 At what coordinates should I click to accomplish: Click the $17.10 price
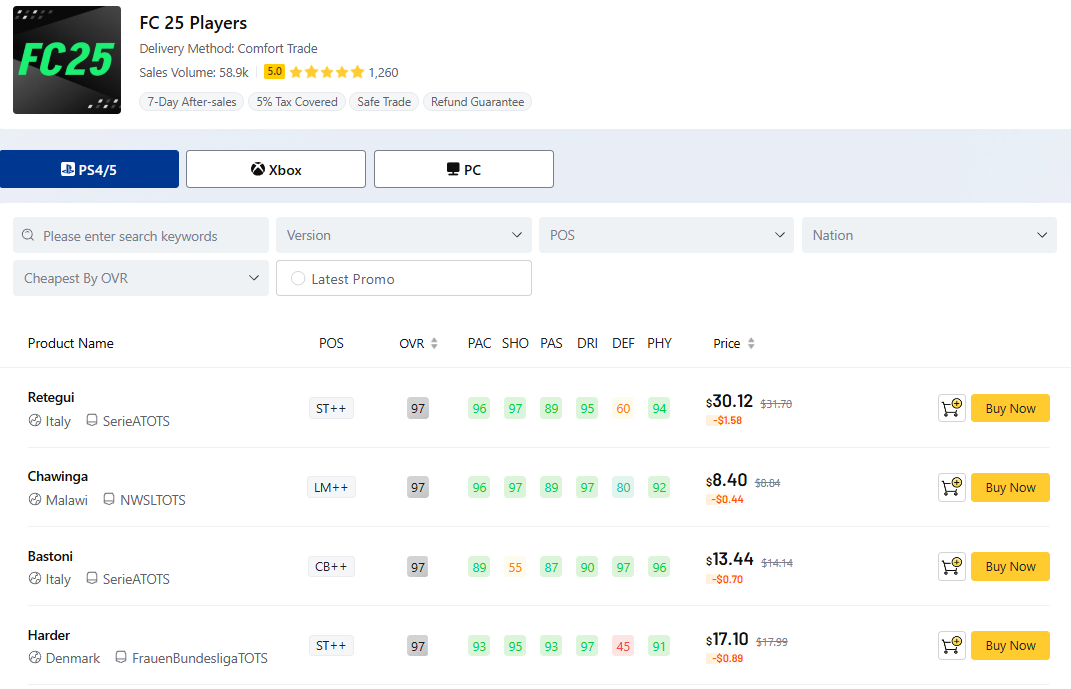[x=727, y=639]
